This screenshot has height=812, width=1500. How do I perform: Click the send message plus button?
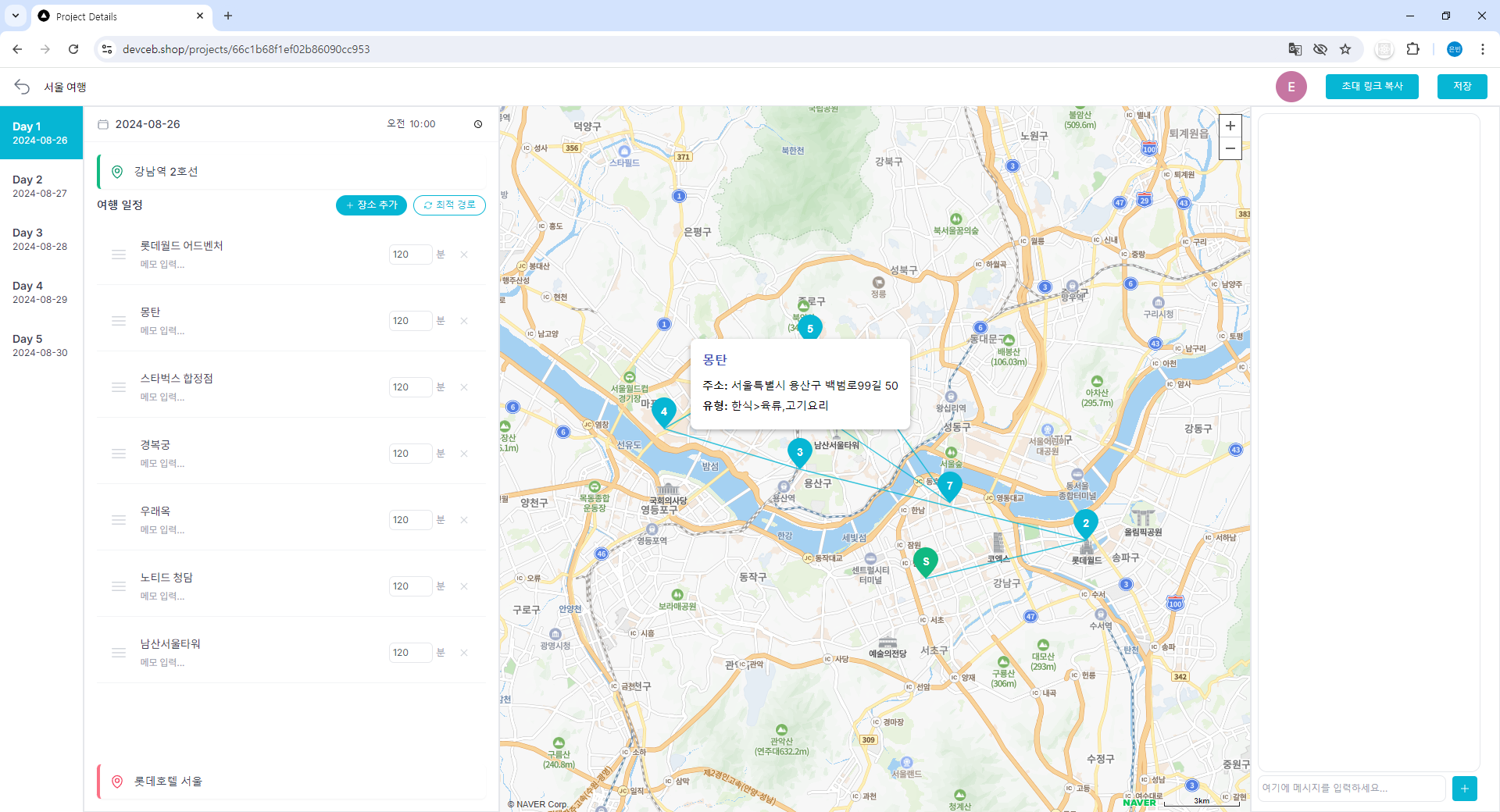(x=1464, y=789)
